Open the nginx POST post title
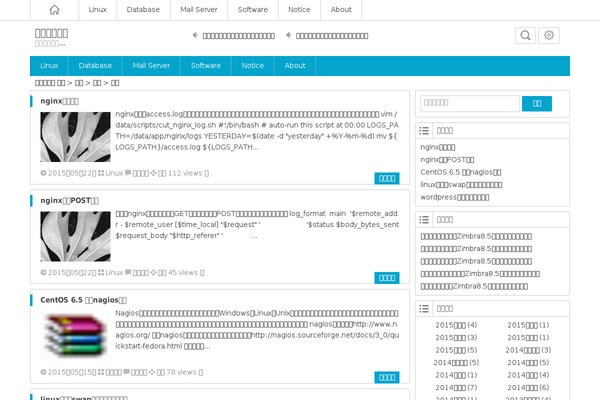The image size is (600, 400). 69,201
